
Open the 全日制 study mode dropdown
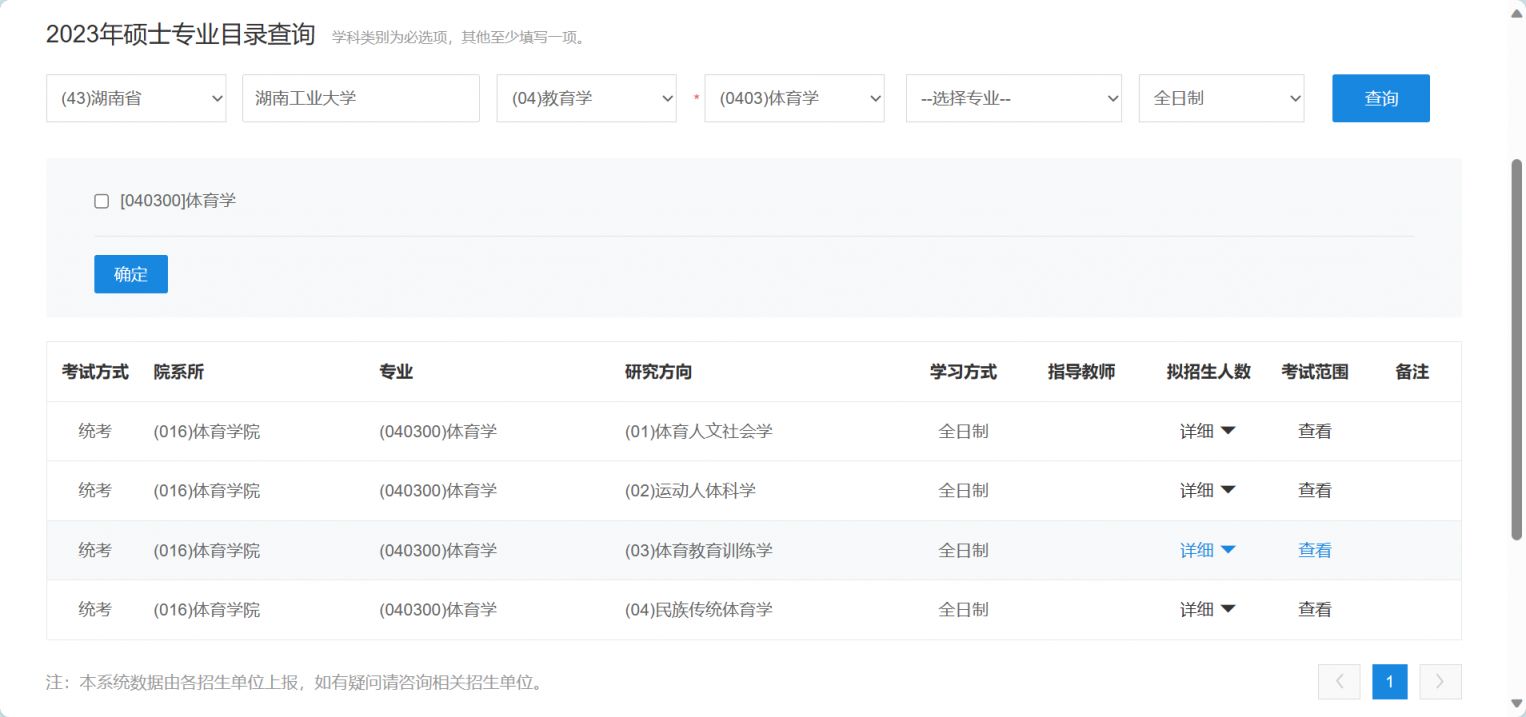[1222, 98]
